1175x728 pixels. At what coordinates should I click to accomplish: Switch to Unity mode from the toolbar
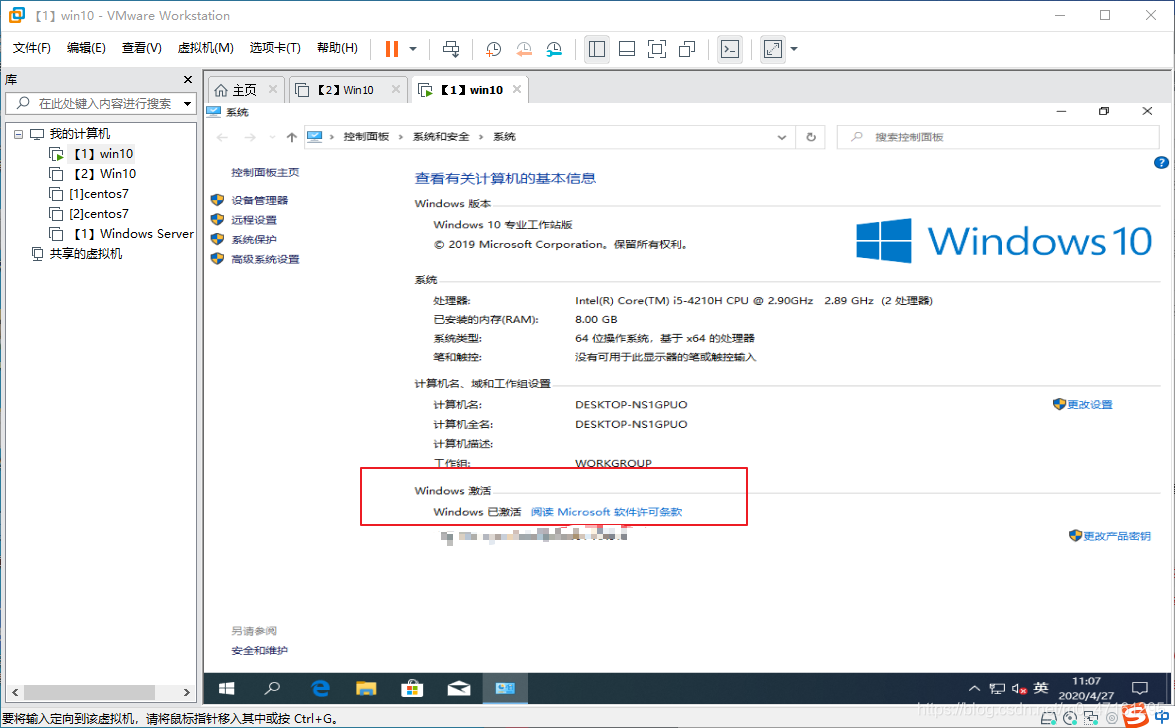(x=687, y=49)
